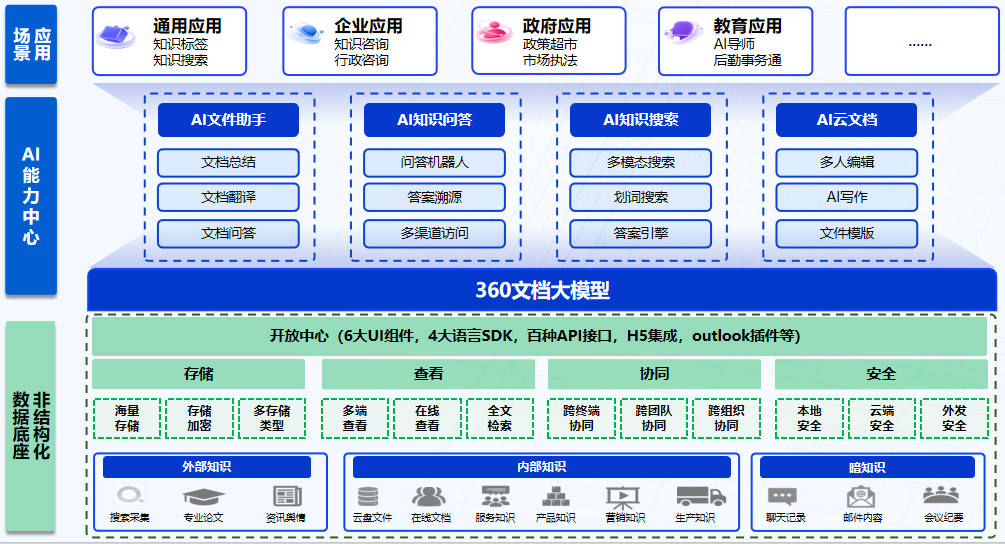Image resolution: width=1005 pixels, height=544 pixels.
Task: Click the 云盘文件 database icon
Action: click(368, 497)
